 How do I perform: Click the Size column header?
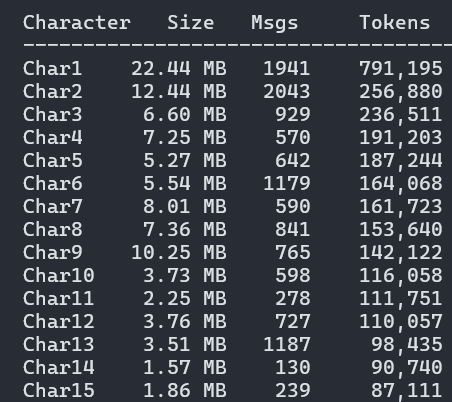pyautogui.click(x=191, y=23)
